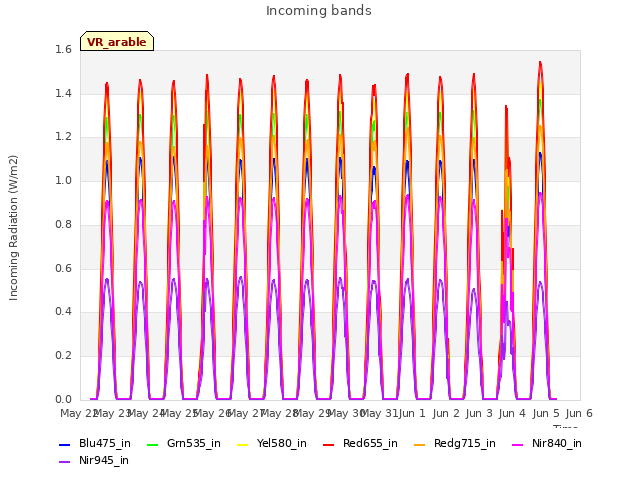Click the Nir945_in legend color marker

(x=64, y=462)
